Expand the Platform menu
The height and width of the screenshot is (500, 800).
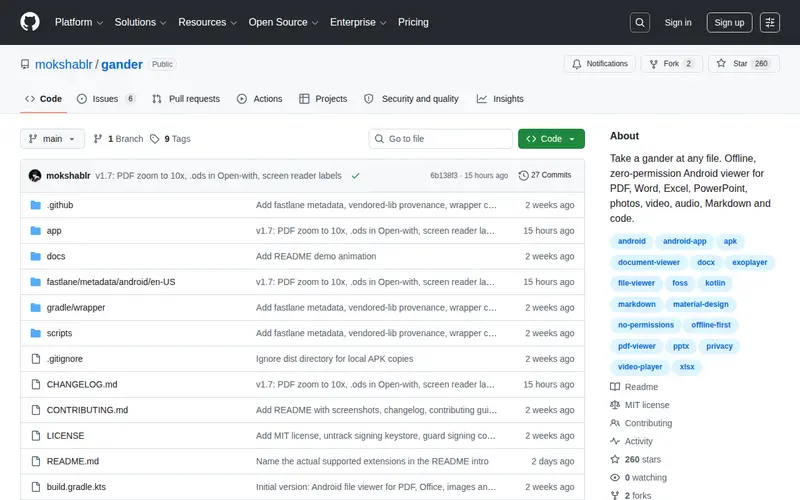(79, 22)
